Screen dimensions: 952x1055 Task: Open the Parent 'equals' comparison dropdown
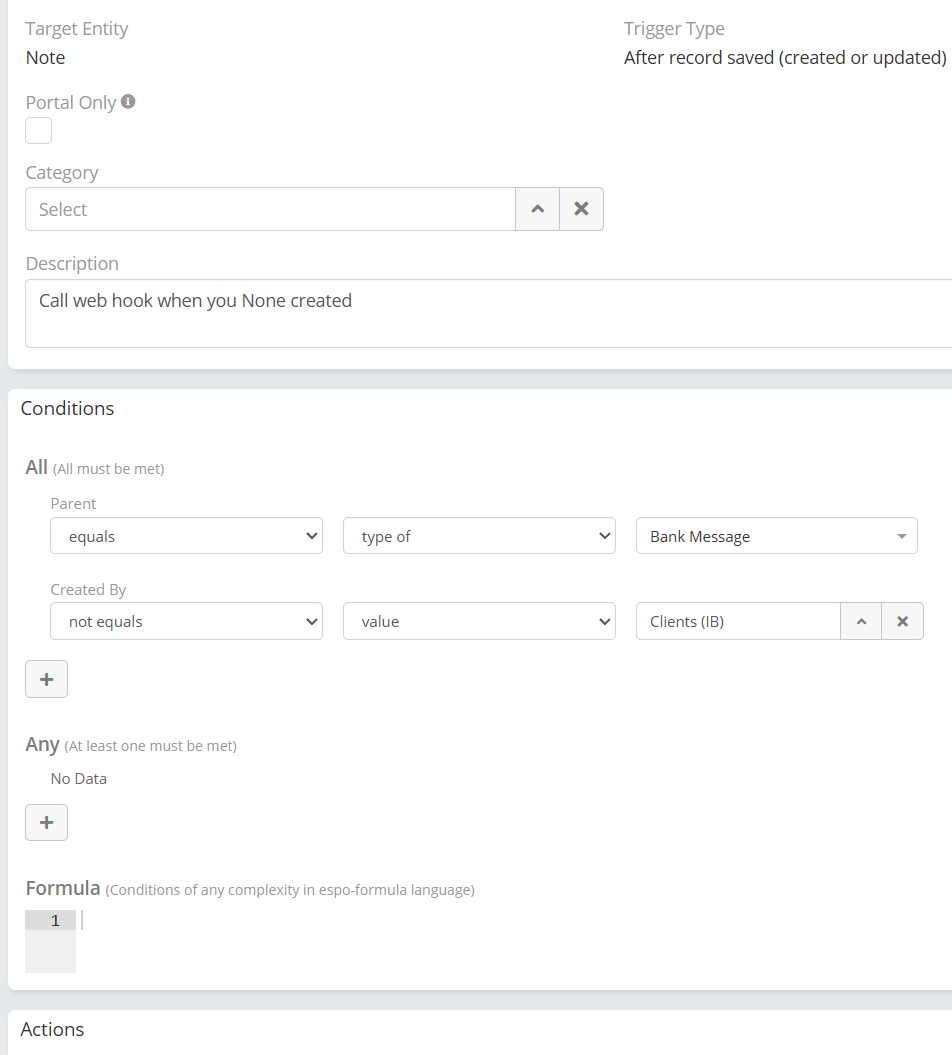point(186,536)
